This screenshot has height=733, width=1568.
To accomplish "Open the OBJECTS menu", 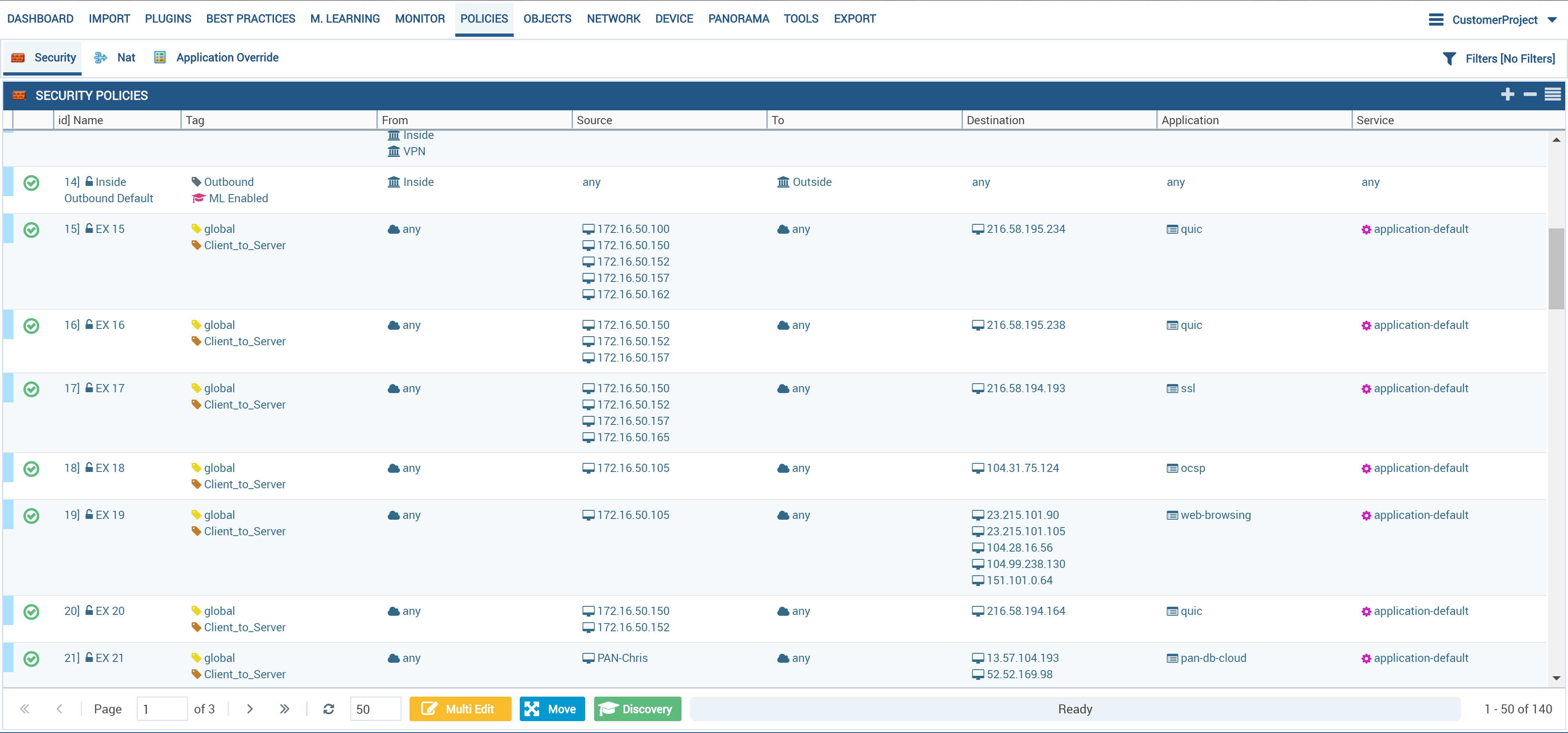I will 547,19.
